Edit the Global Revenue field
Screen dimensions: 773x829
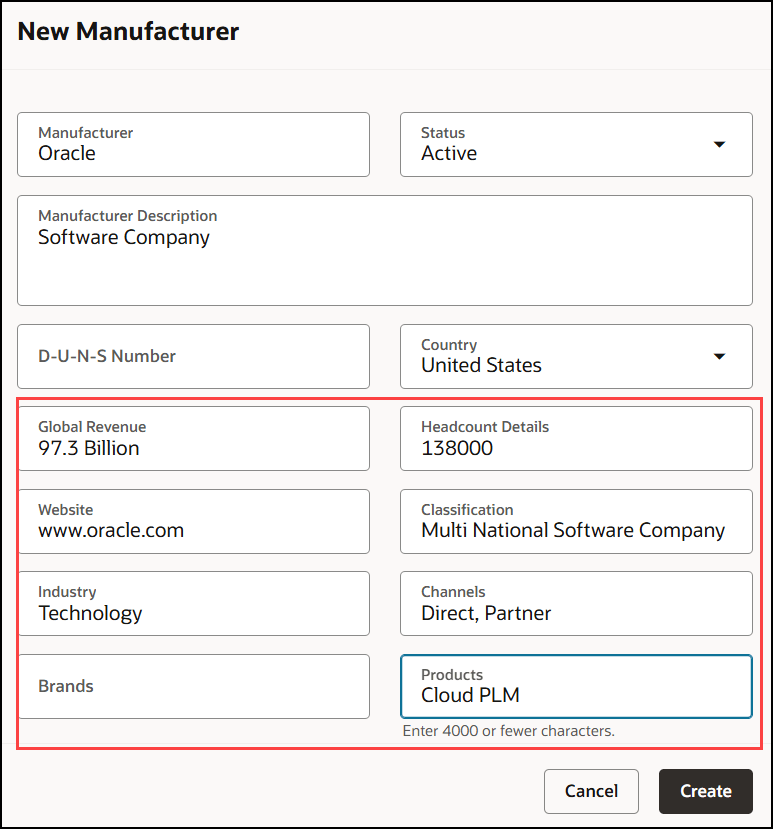point(194,438)
